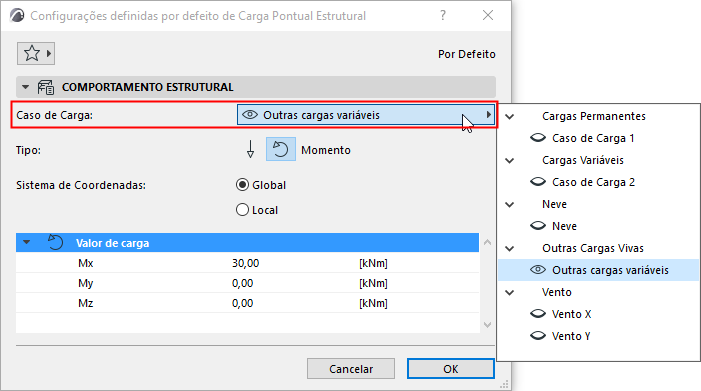701x391 pixels.
Task: Toggle eye icon for Vento Y
Action: pyautogui.click(x=538, y=336)
